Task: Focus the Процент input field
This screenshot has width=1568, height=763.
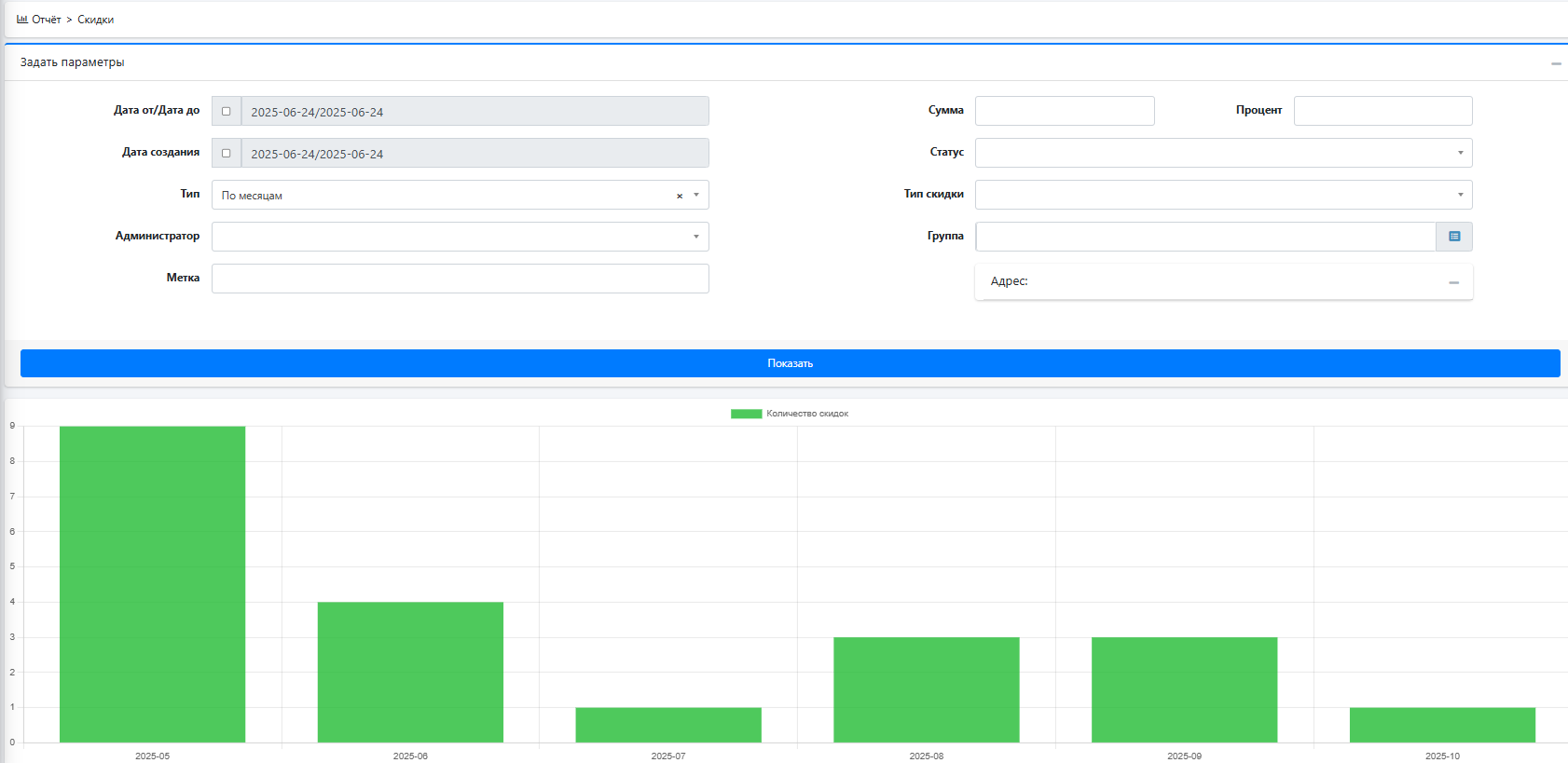Action: pyautogui.click(x=1382, y=111)
